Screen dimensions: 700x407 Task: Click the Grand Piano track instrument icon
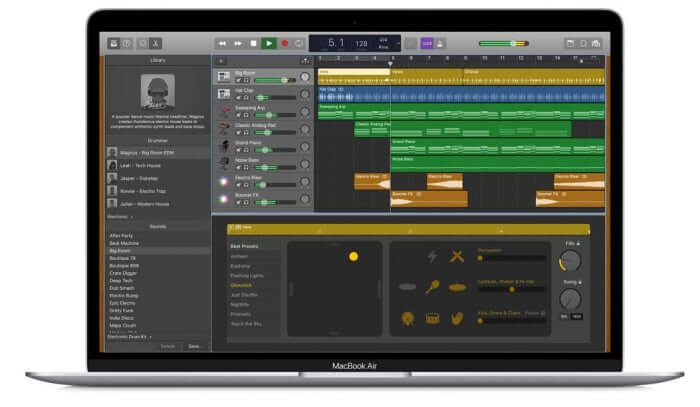click(224, 146)
